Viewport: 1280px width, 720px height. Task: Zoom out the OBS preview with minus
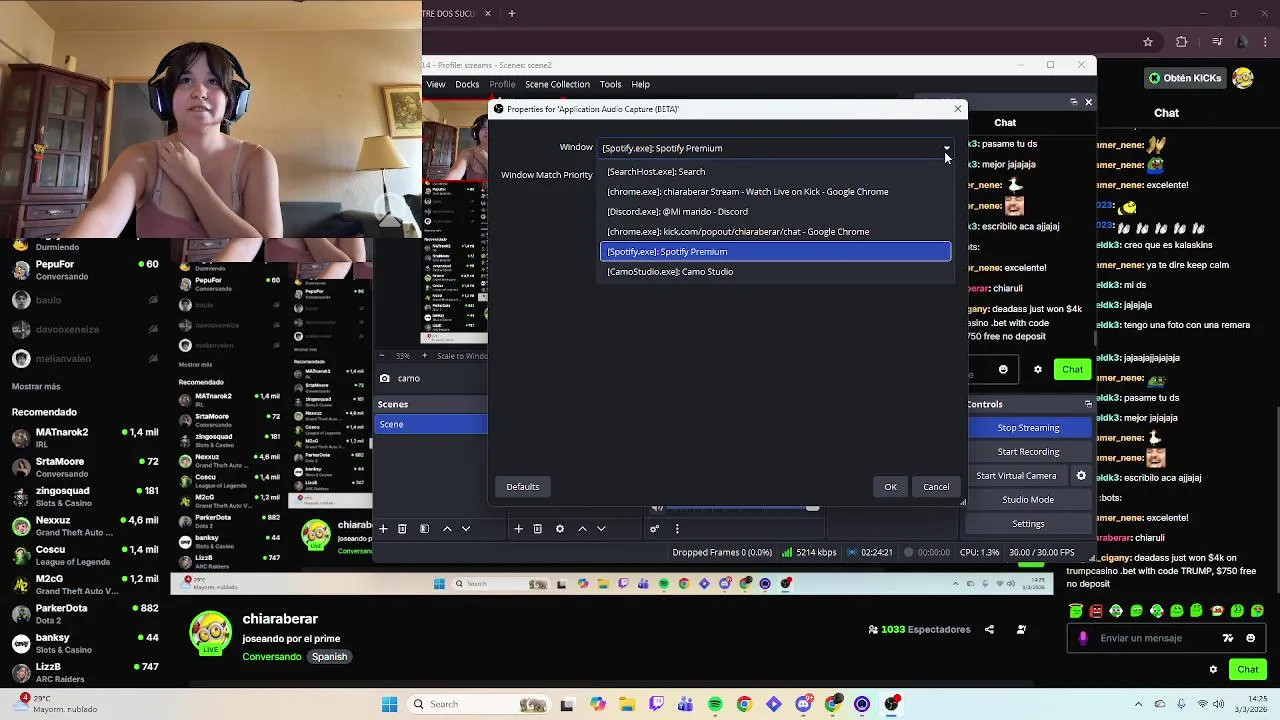382,356
